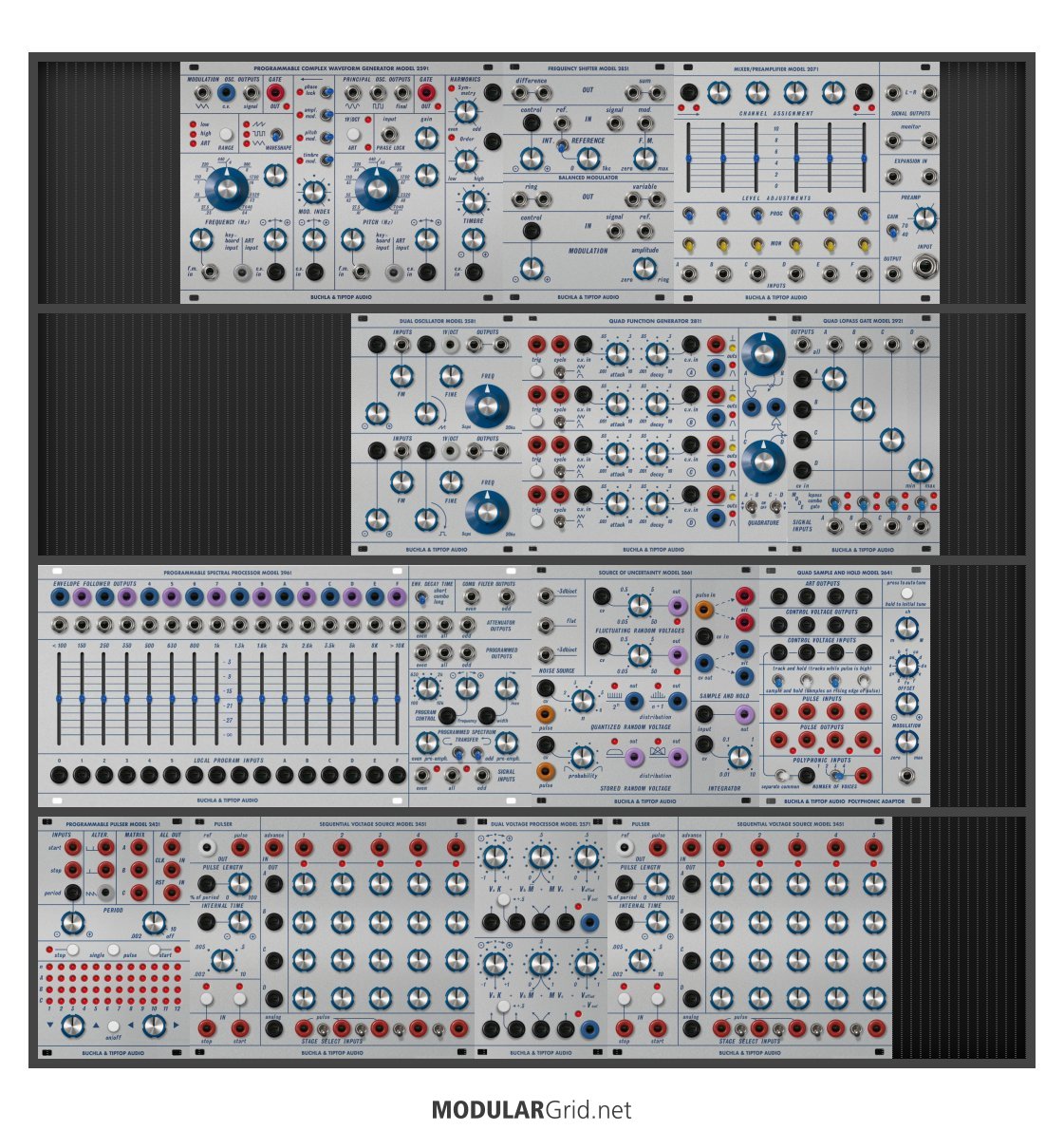
Task: Flip the timbre mod. toggle switch
Action: click(326, 160)
